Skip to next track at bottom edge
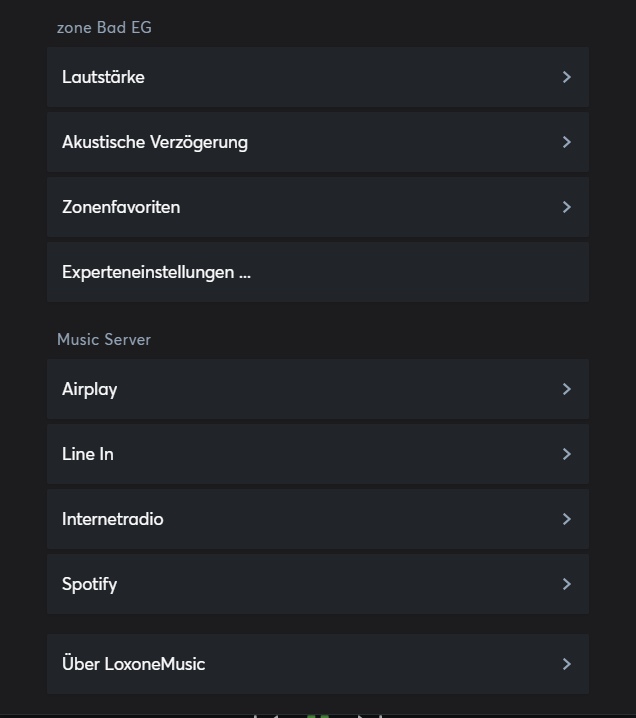This screenshot has width=636, height=718. pos(370,715)
